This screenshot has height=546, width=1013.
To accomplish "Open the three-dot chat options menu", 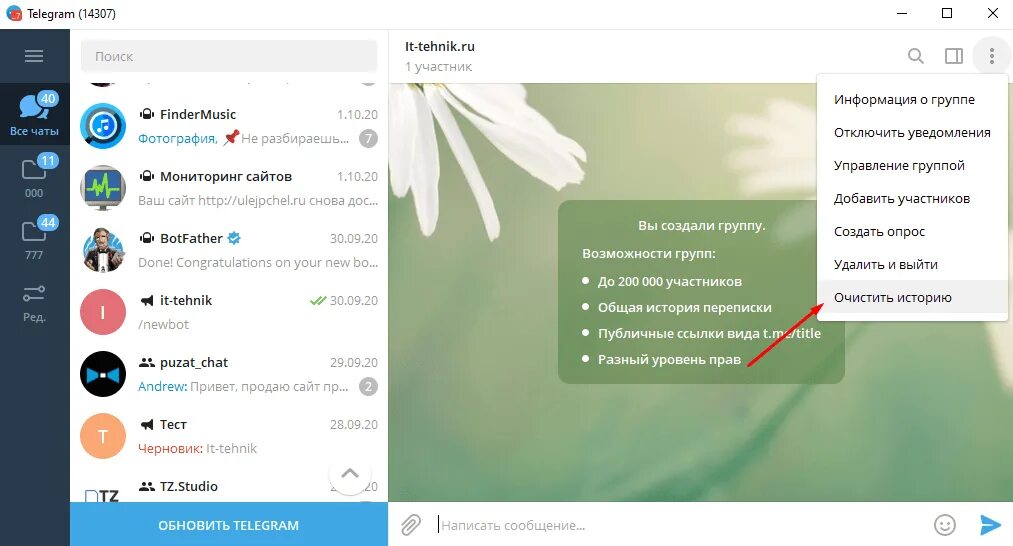I will pos(992,56).
